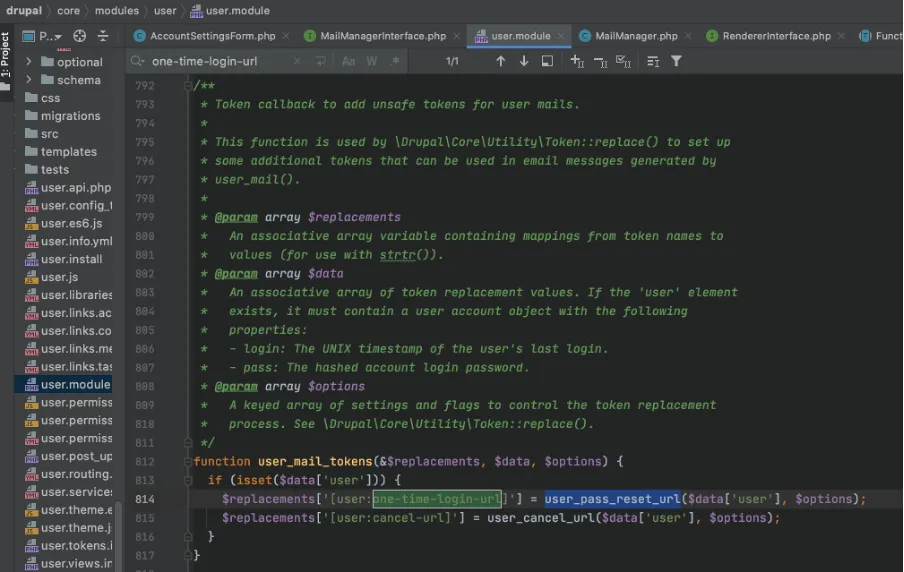Jump to previous occurrence arrow

click(x=500, y=61)
